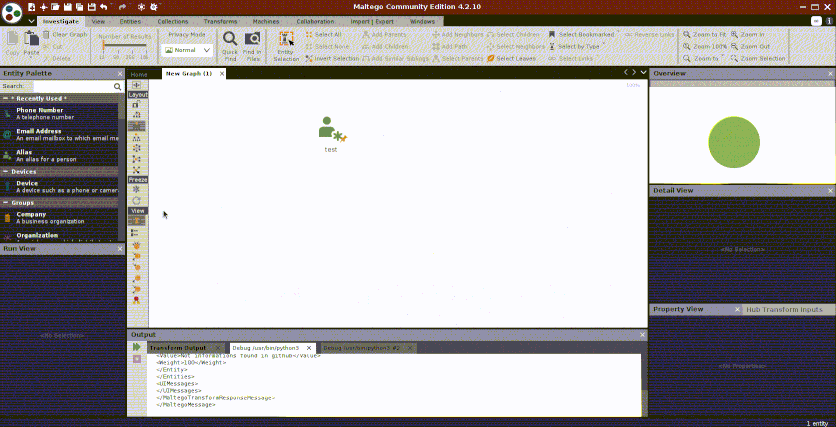Select the circular layout icon
Image resolution: width=836 pixels, height=427 pixels.
(x=136, y=148)
